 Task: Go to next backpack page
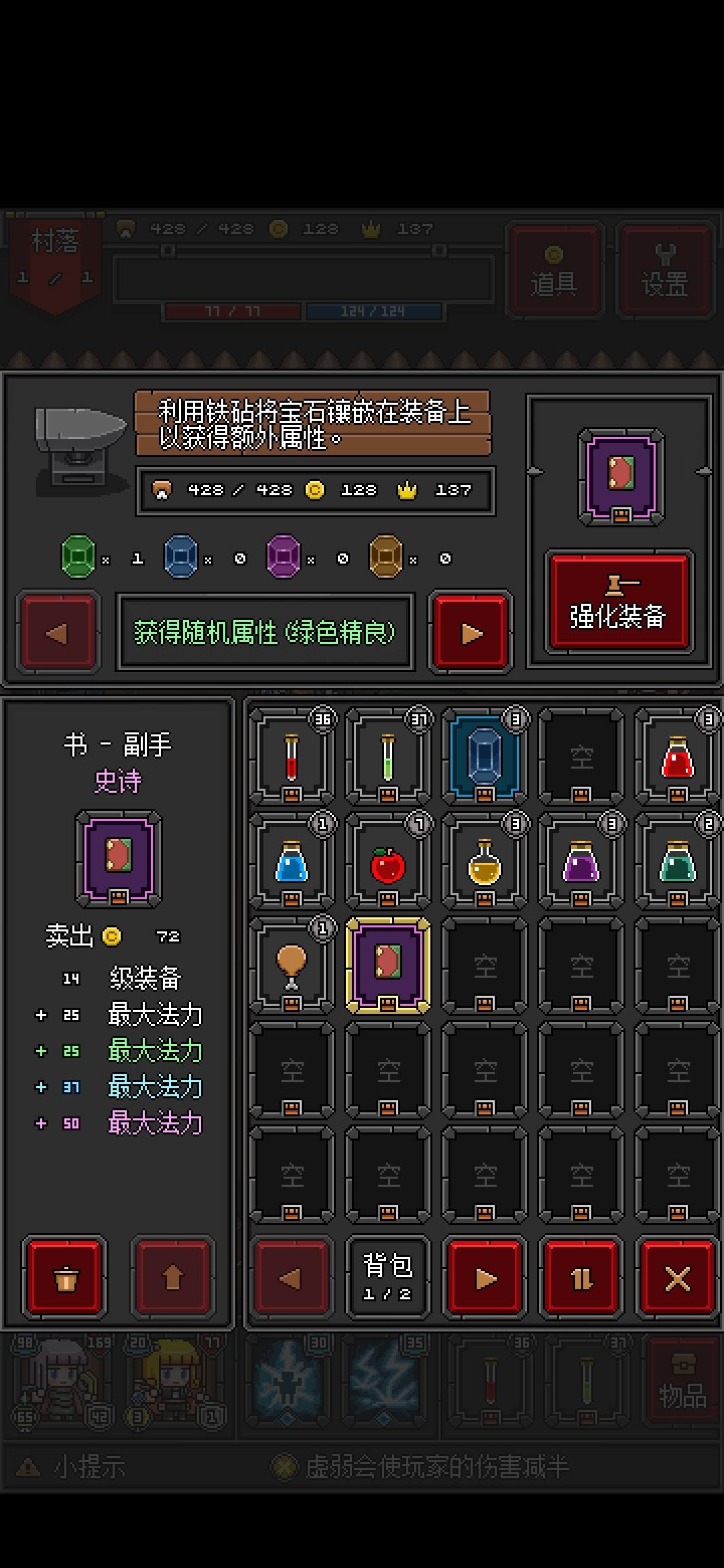coord(485,1279)
